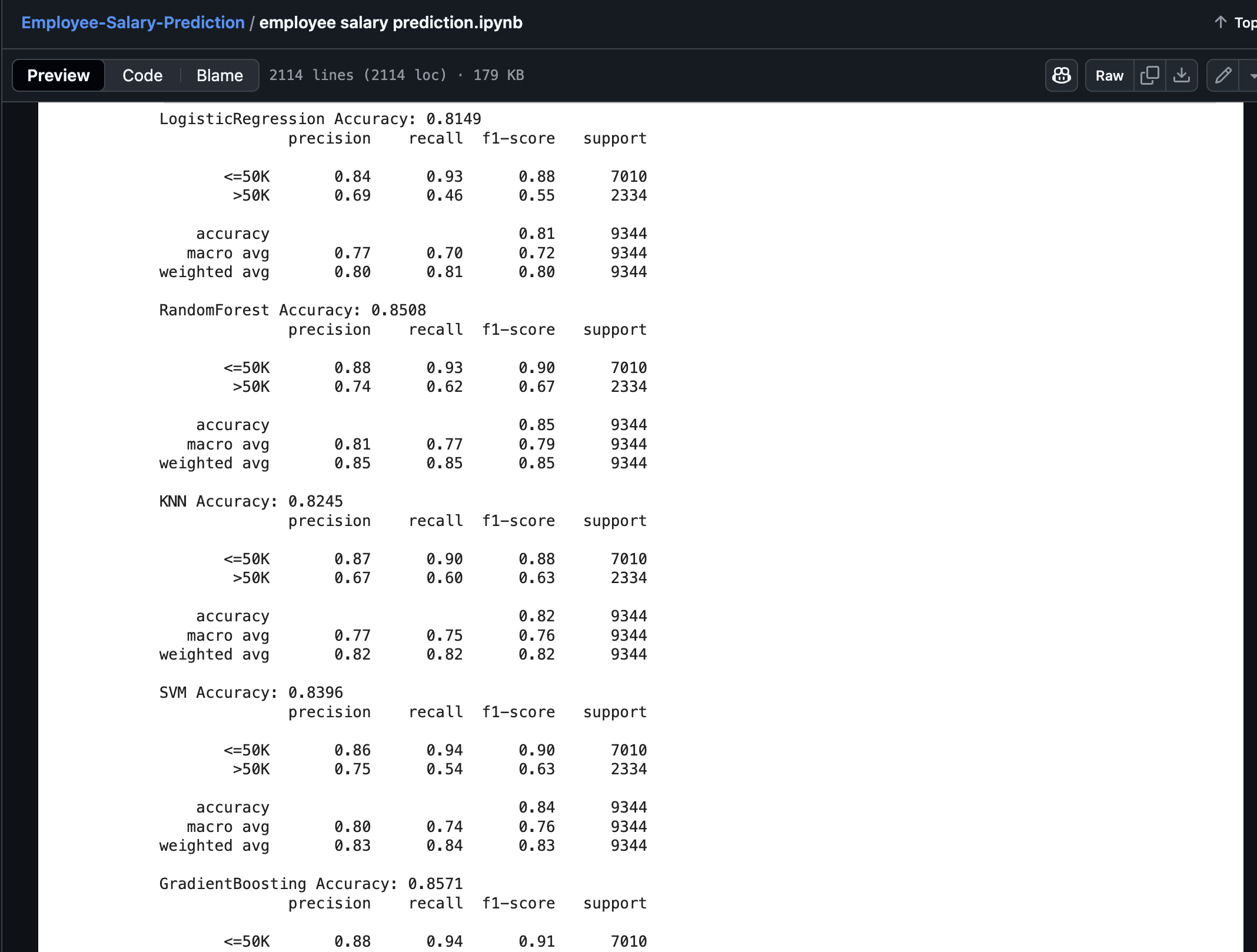Jump to Top of the page
Image resolution: width=1257 pixels, height=952 pixels.
coord(1244,22)
